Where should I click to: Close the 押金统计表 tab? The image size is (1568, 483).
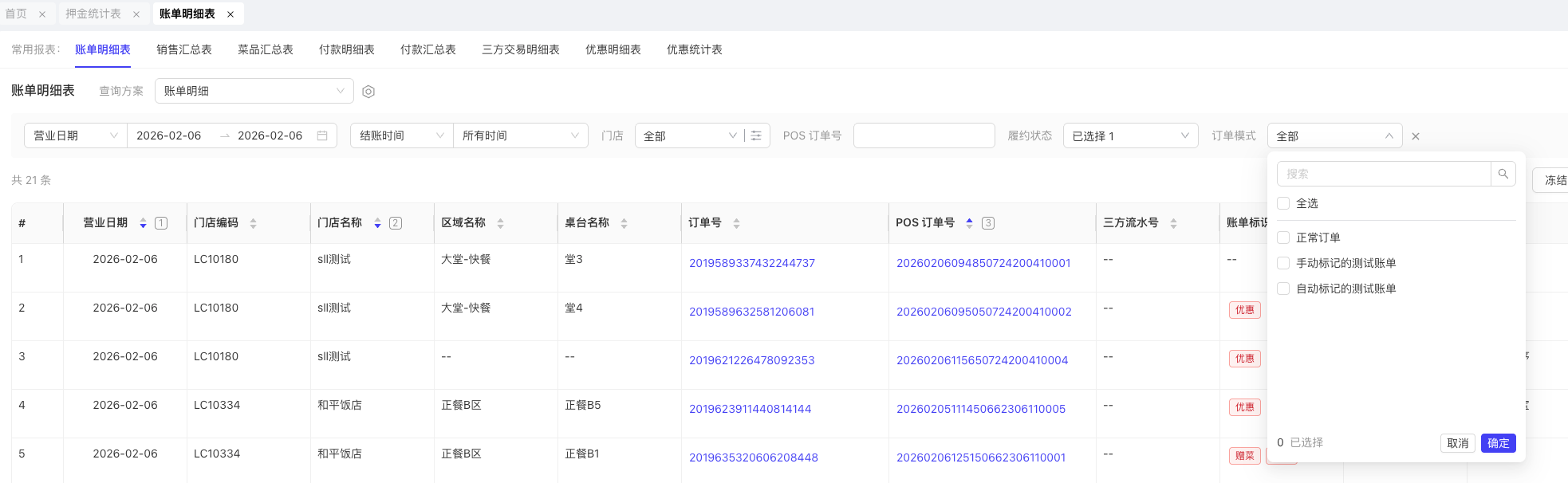click(x=136, y=14)
